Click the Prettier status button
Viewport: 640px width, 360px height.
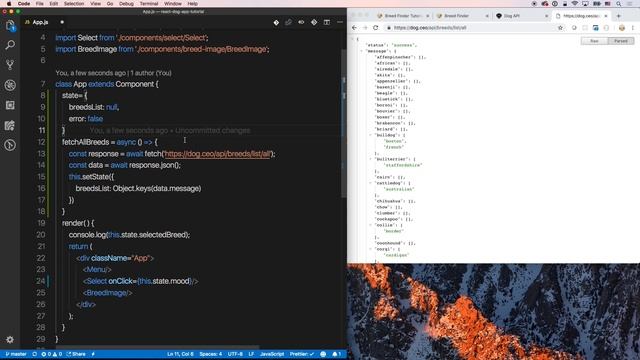tap(302, 354)
